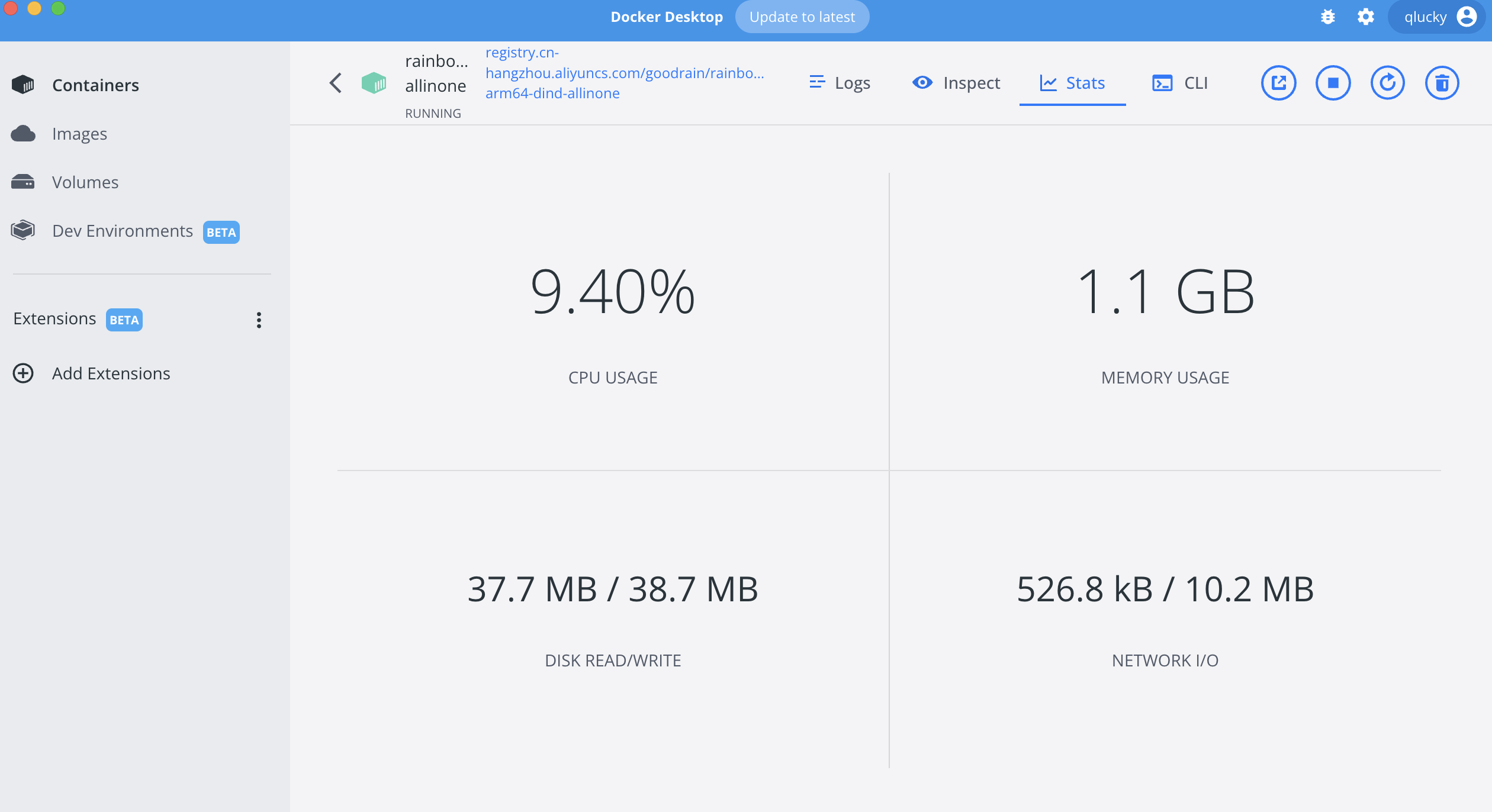Click the 526.8 kB / 10.2 MB value
The width and height of the screenshot is (1492, 812).
(x=1165, y=589)
